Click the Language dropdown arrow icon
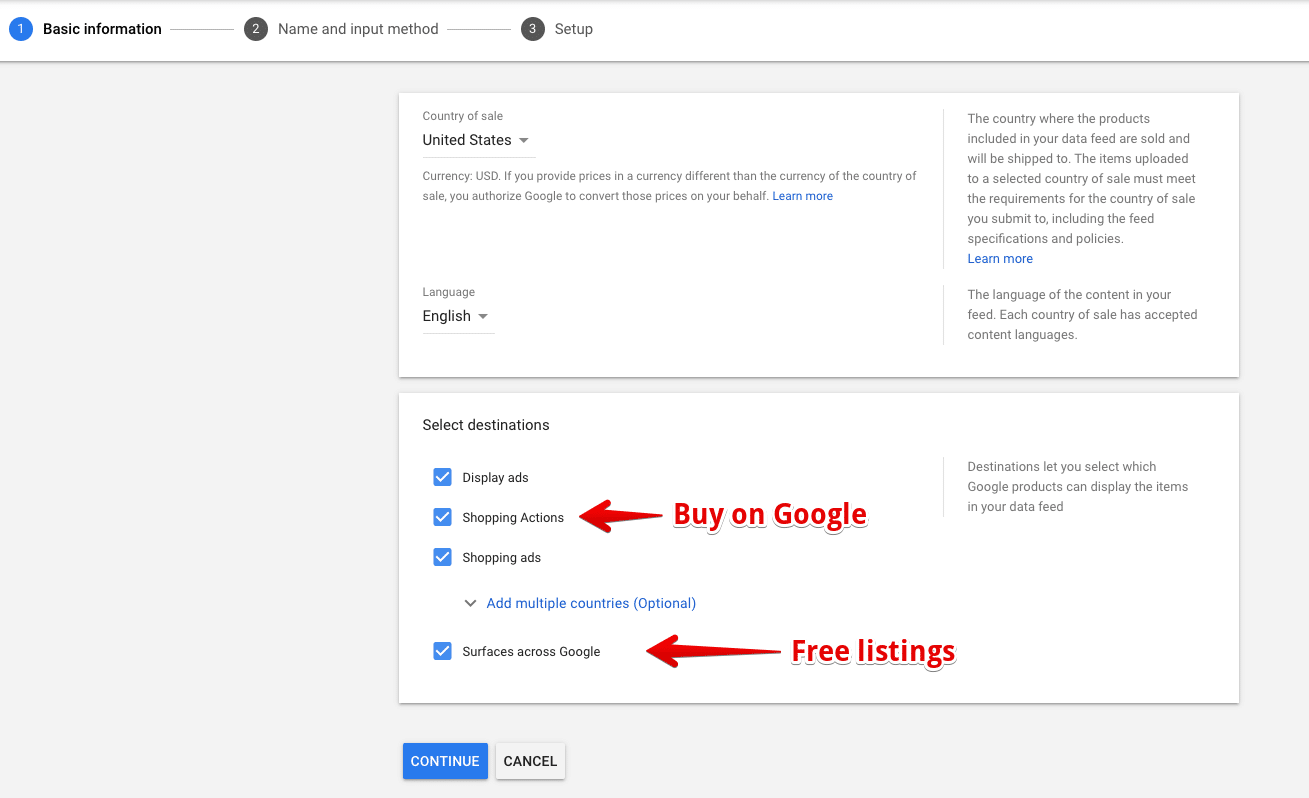 coord(484,316)
